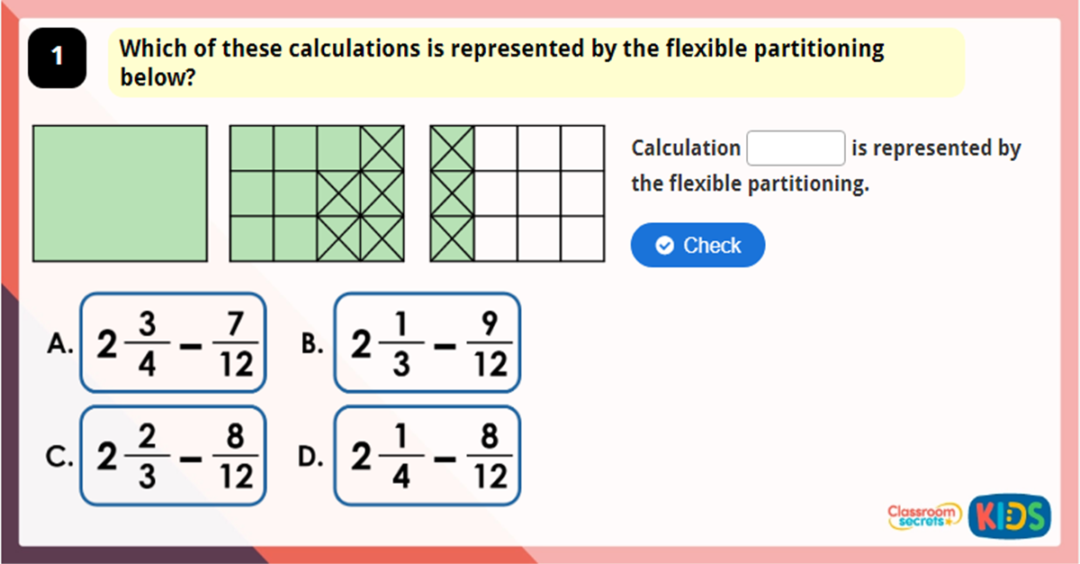This screenshot has width=1080, height=564.
Task: Select option D: 2 1/4 minus 8/12
Action: 427,456
